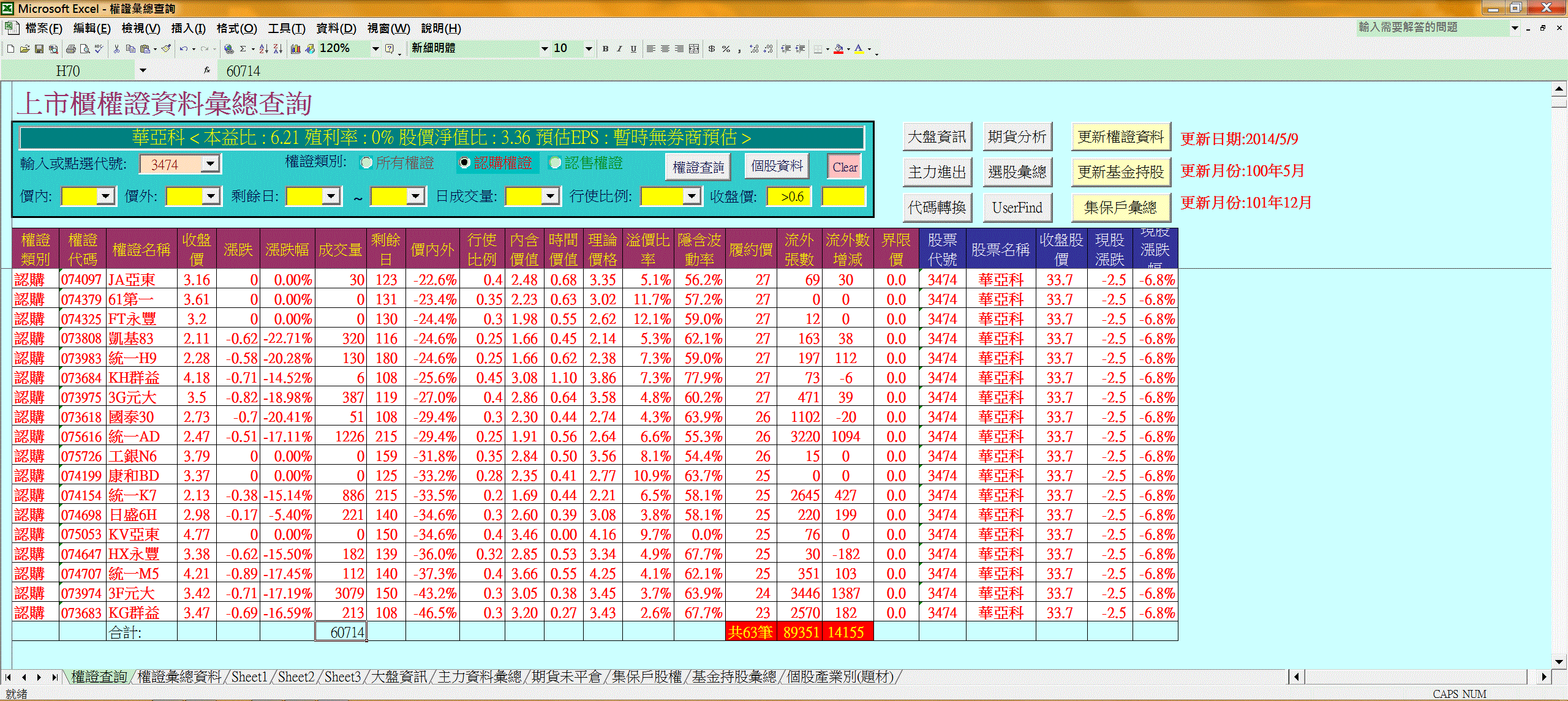The width and height of the screenshot is (1568, 701).
Task: Sort ascending with the A-Z icon
Action: pyautogui.click(x=264, y=49)
